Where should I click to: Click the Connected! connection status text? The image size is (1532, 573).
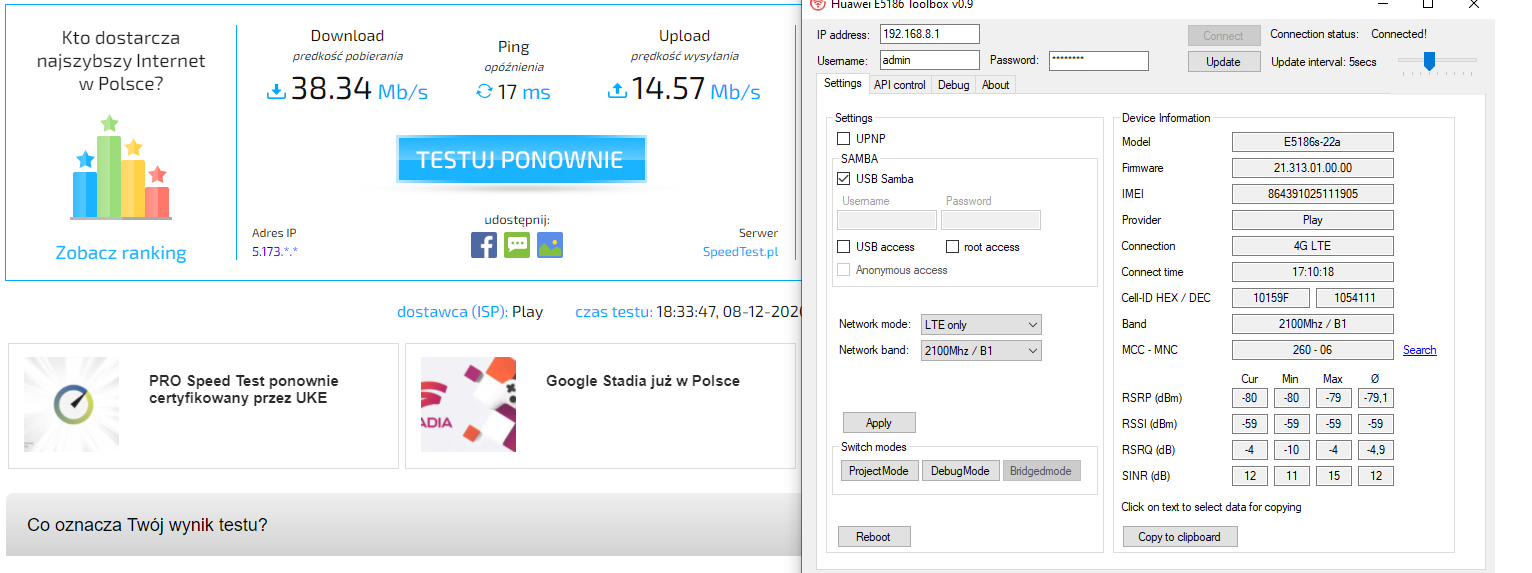(x=1399, y=34)
